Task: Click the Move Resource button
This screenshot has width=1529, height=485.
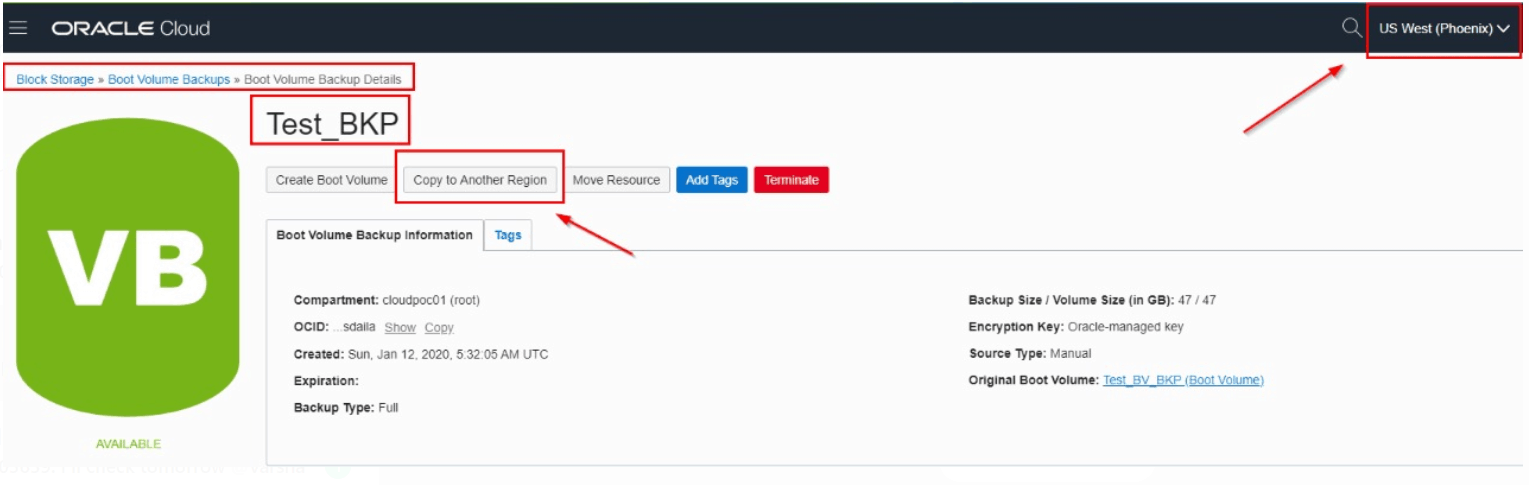Action: pyautogui.click(x=616, y=180)
